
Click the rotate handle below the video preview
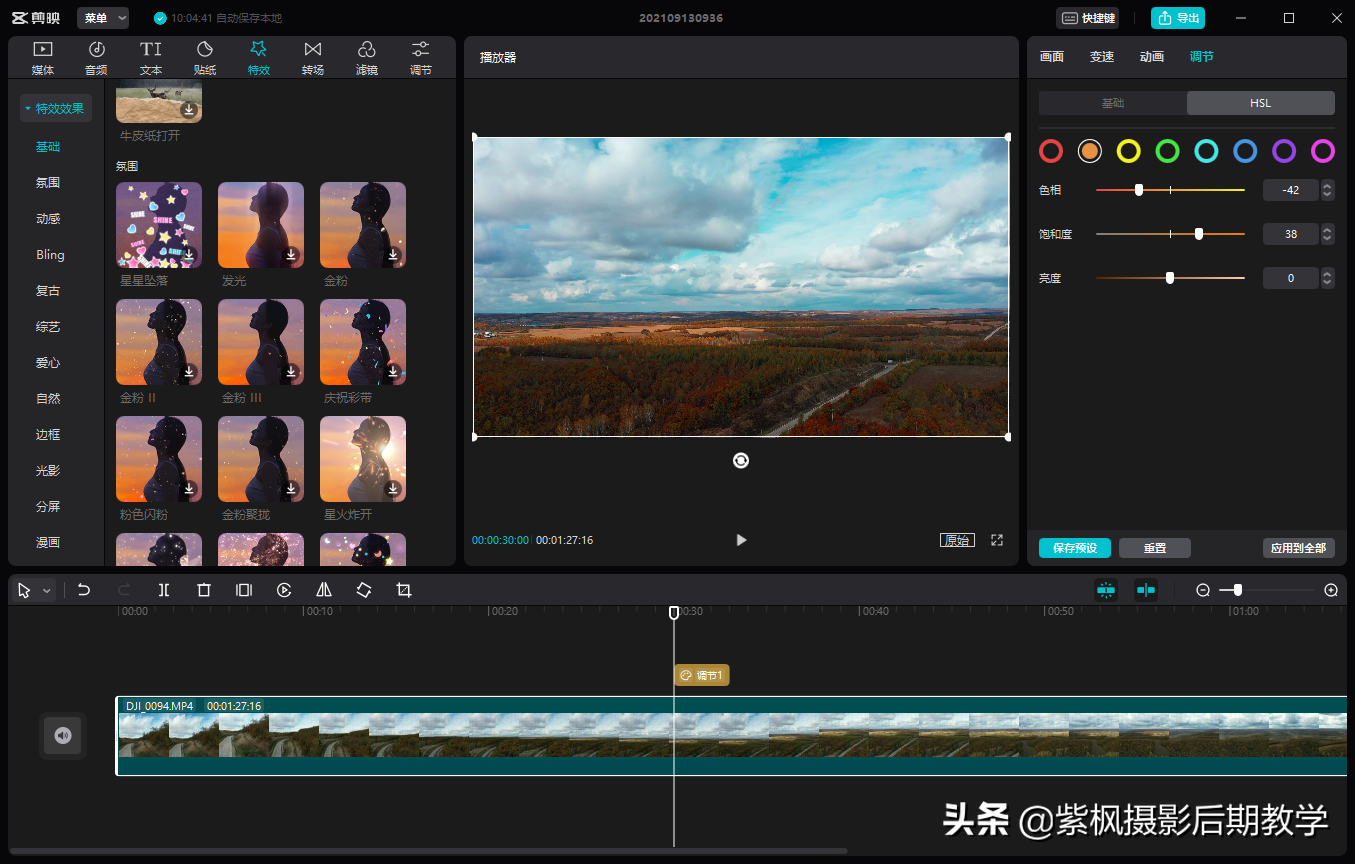741,460
